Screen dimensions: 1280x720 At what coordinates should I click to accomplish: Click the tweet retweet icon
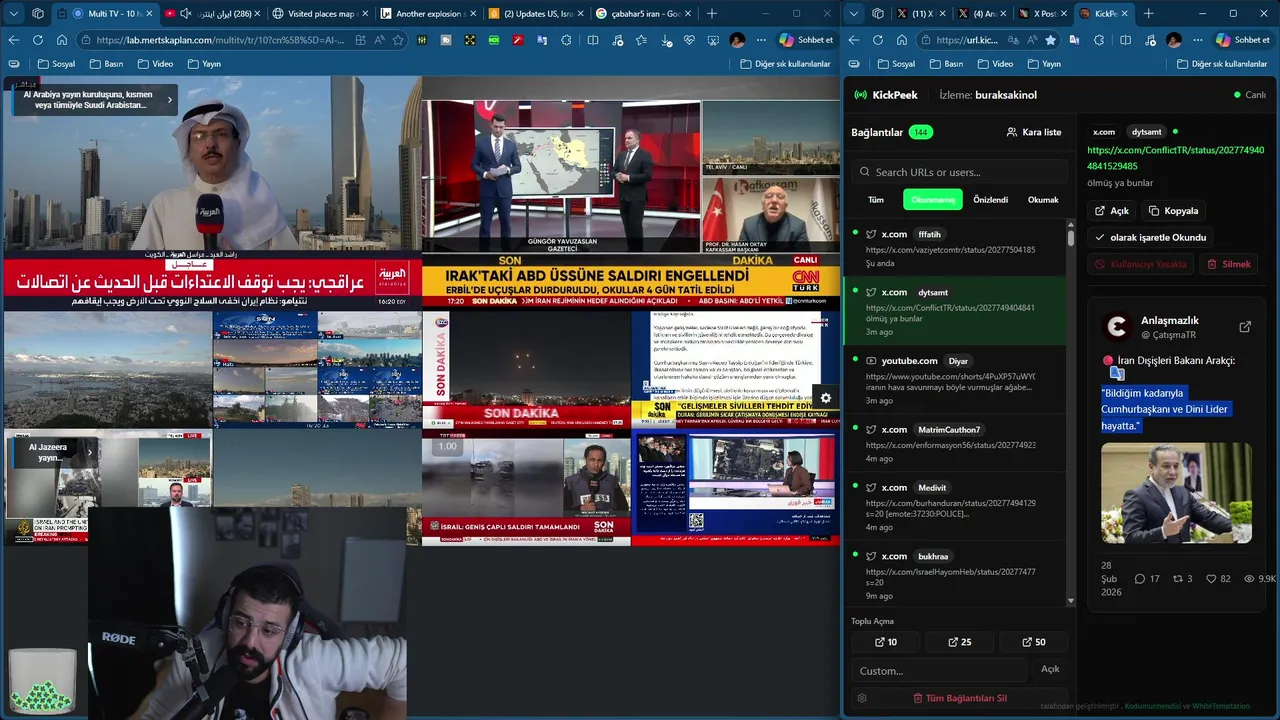(x=1178, y=579)
